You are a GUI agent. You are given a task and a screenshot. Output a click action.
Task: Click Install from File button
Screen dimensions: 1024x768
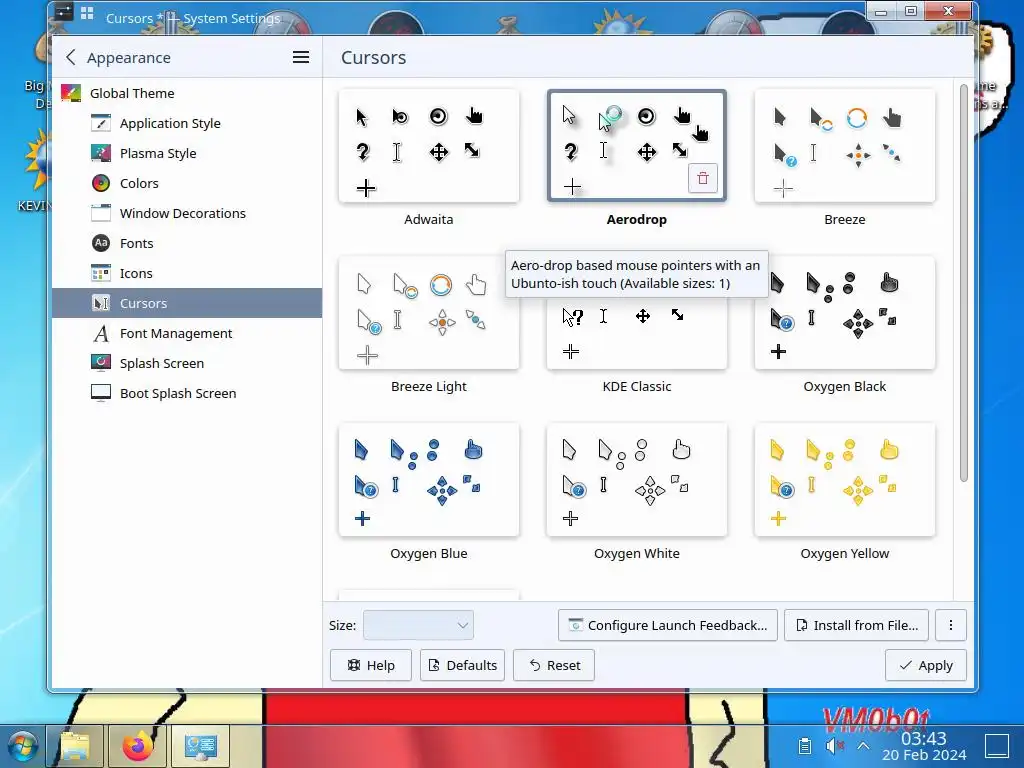(856, 625)
